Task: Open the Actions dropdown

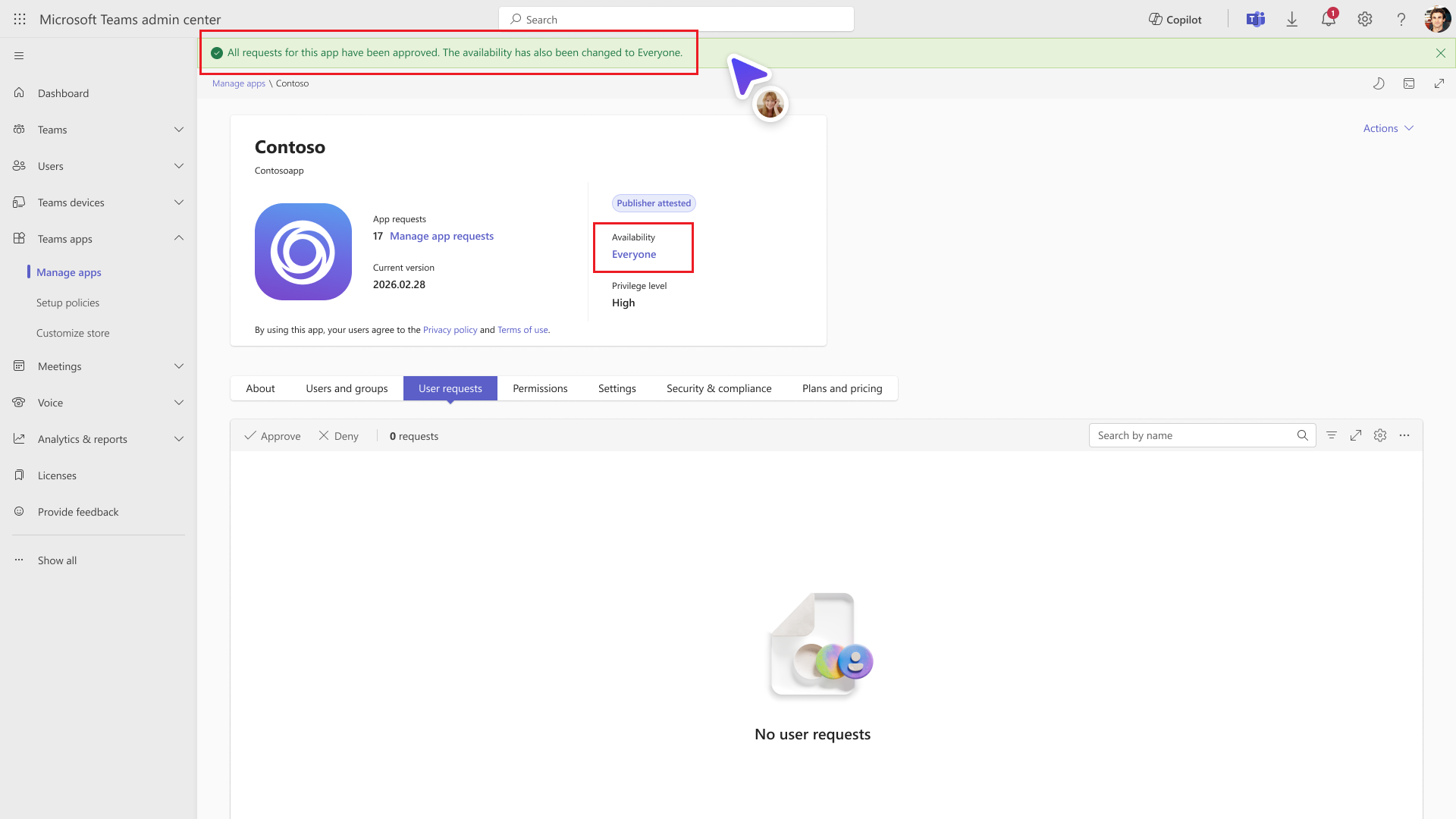Action: pyautogui.click(x=1389, y=128)
